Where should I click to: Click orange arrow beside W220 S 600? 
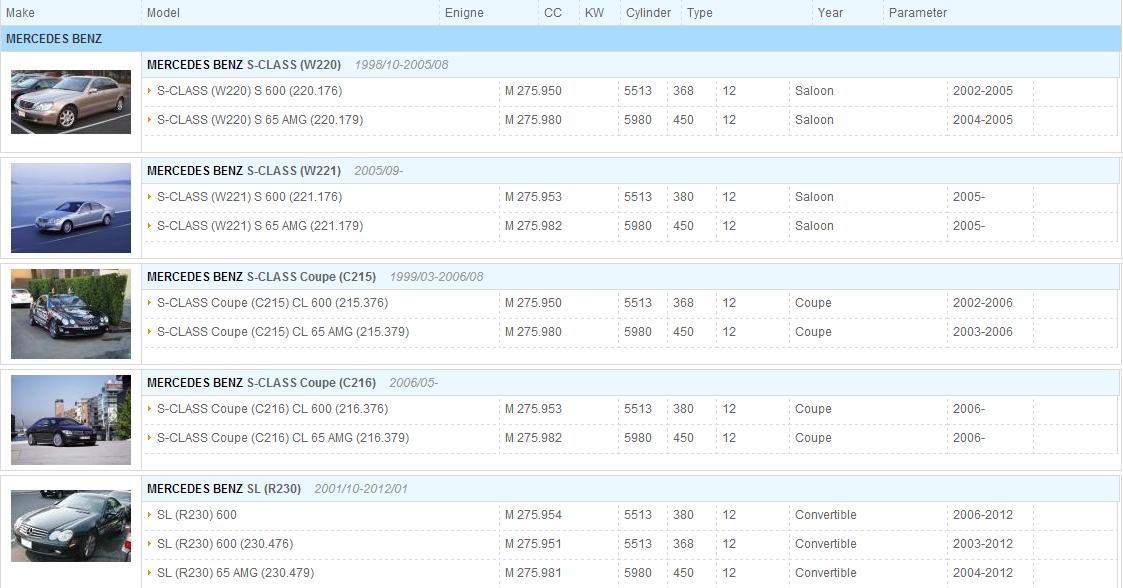(149, 91)
